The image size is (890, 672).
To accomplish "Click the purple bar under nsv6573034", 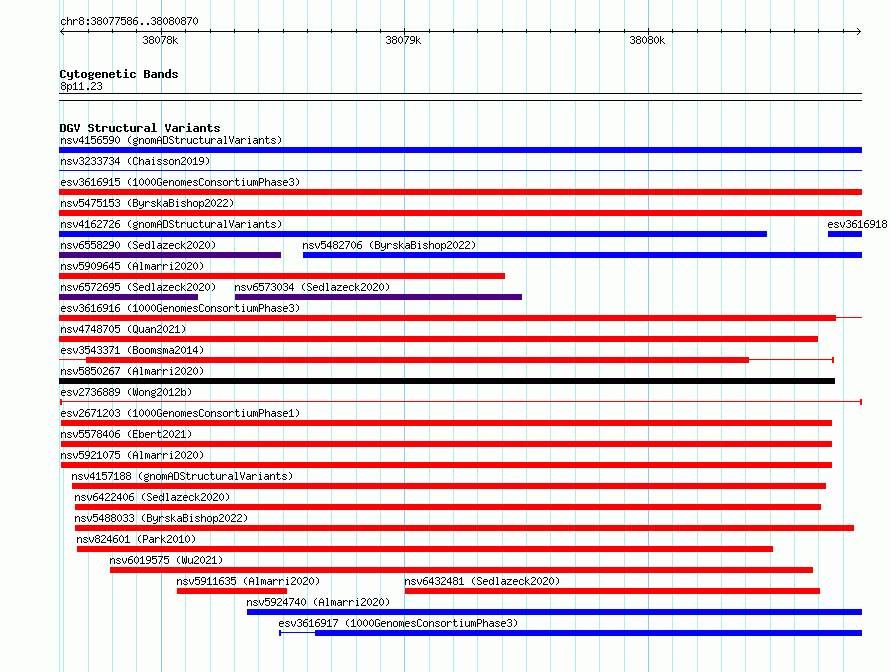I will click(x=379, y=297).
